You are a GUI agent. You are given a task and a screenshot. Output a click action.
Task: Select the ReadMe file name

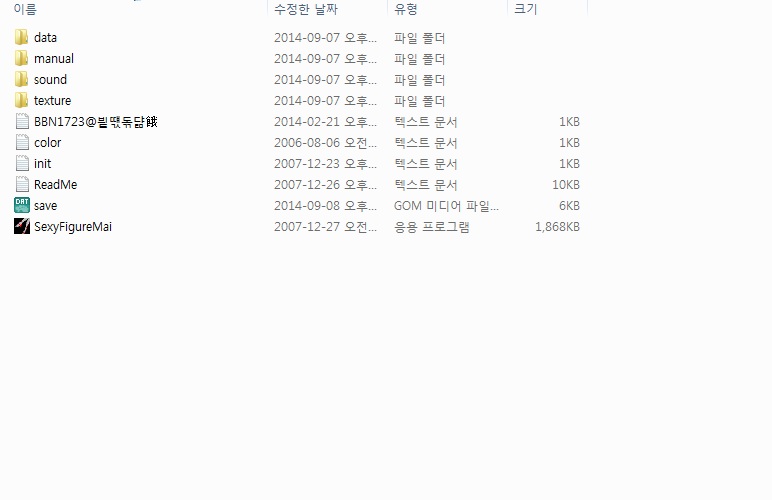[x=56, y=185]
